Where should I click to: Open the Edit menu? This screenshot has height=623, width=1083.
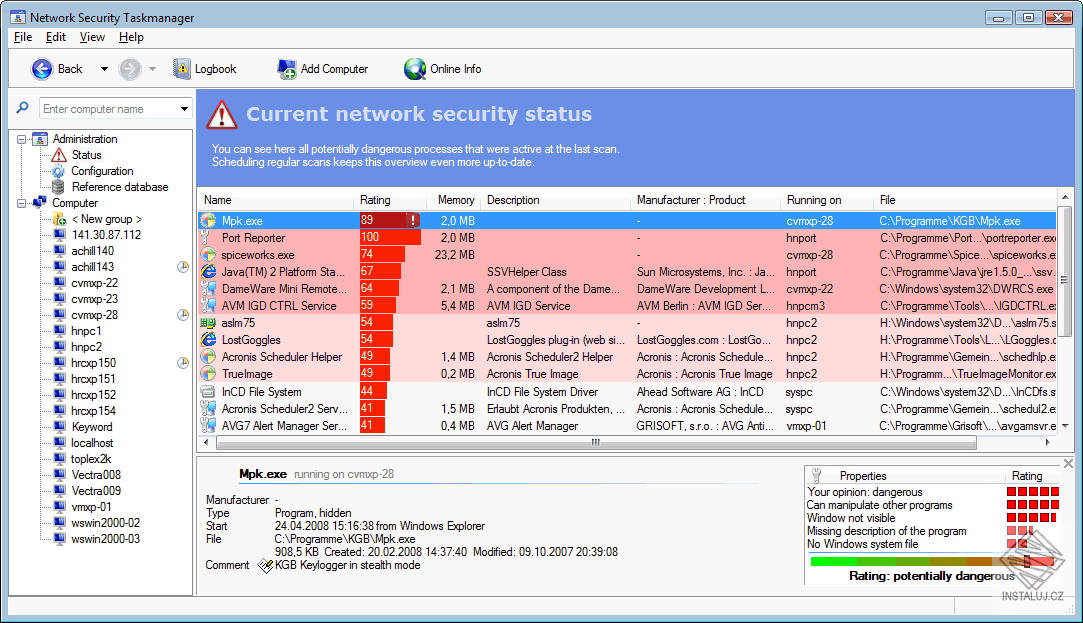[55, 37]
